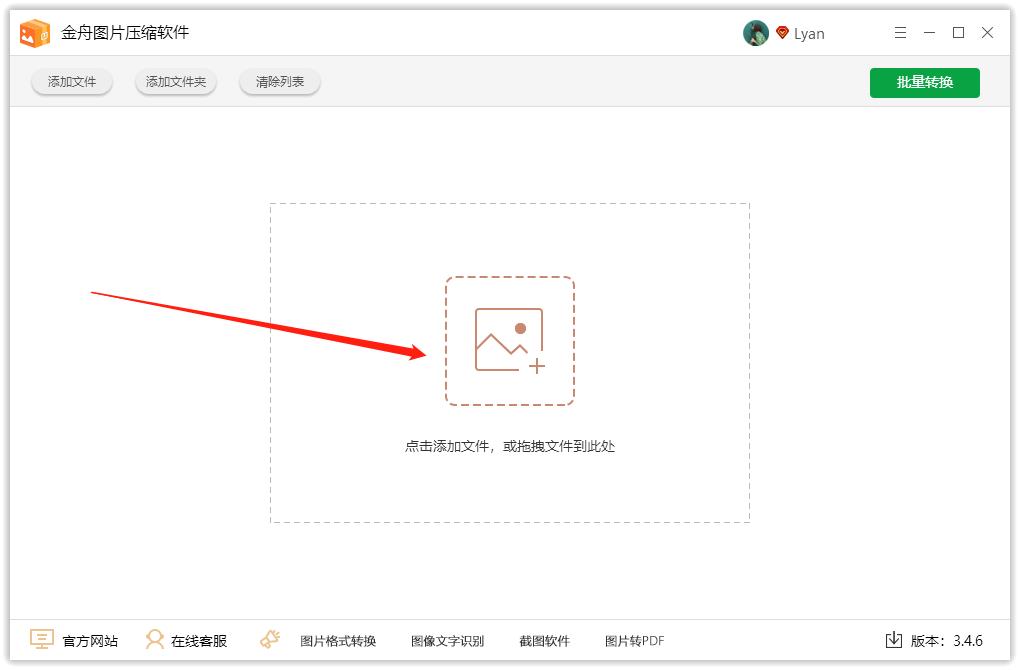Click the 点击添加文件 hint text
Image resolution: width=1020 pixels, height=670 pixels.
click(x=510, y=446)
